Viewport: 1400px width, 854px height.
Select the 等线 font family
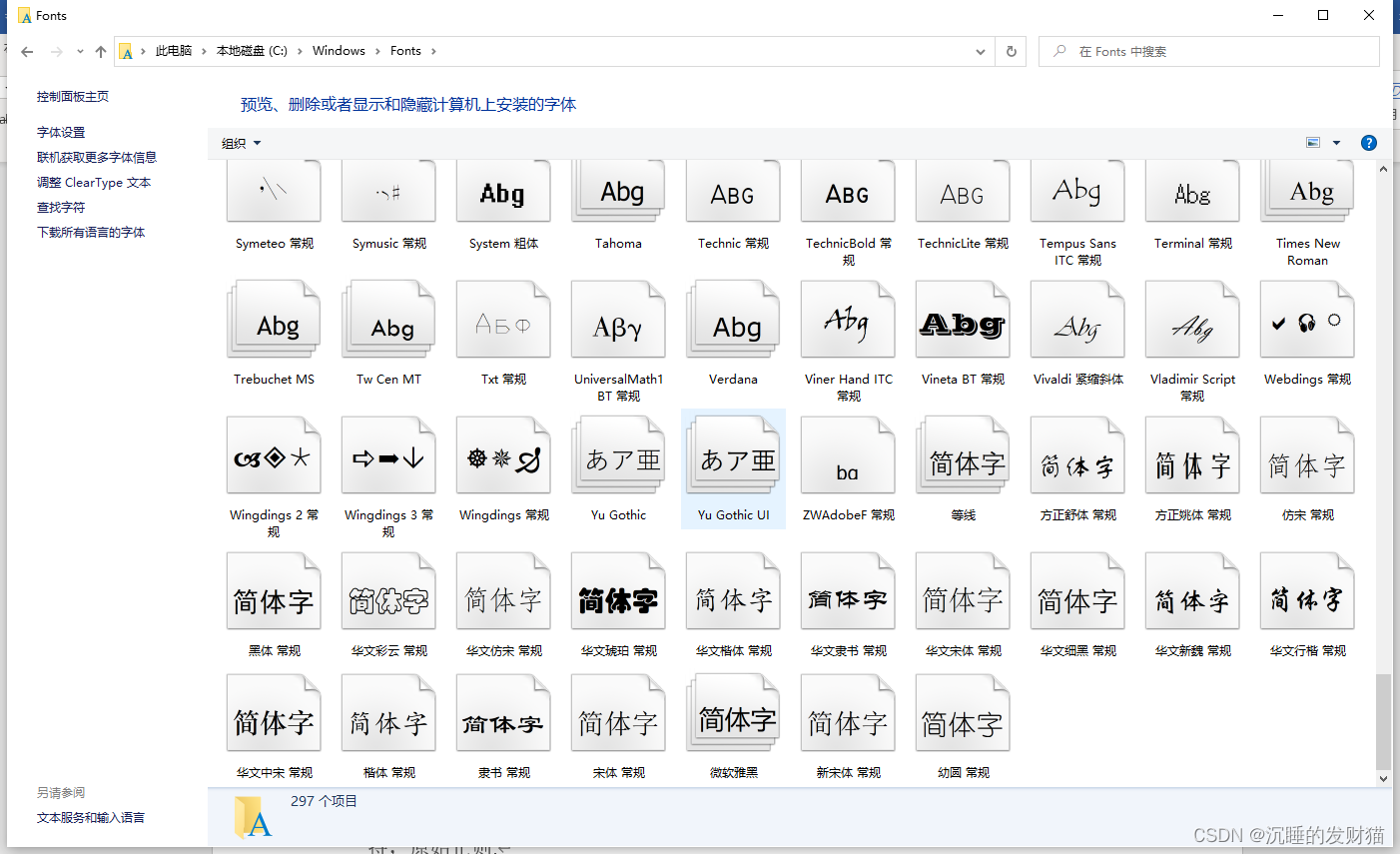tap(963, 455)
